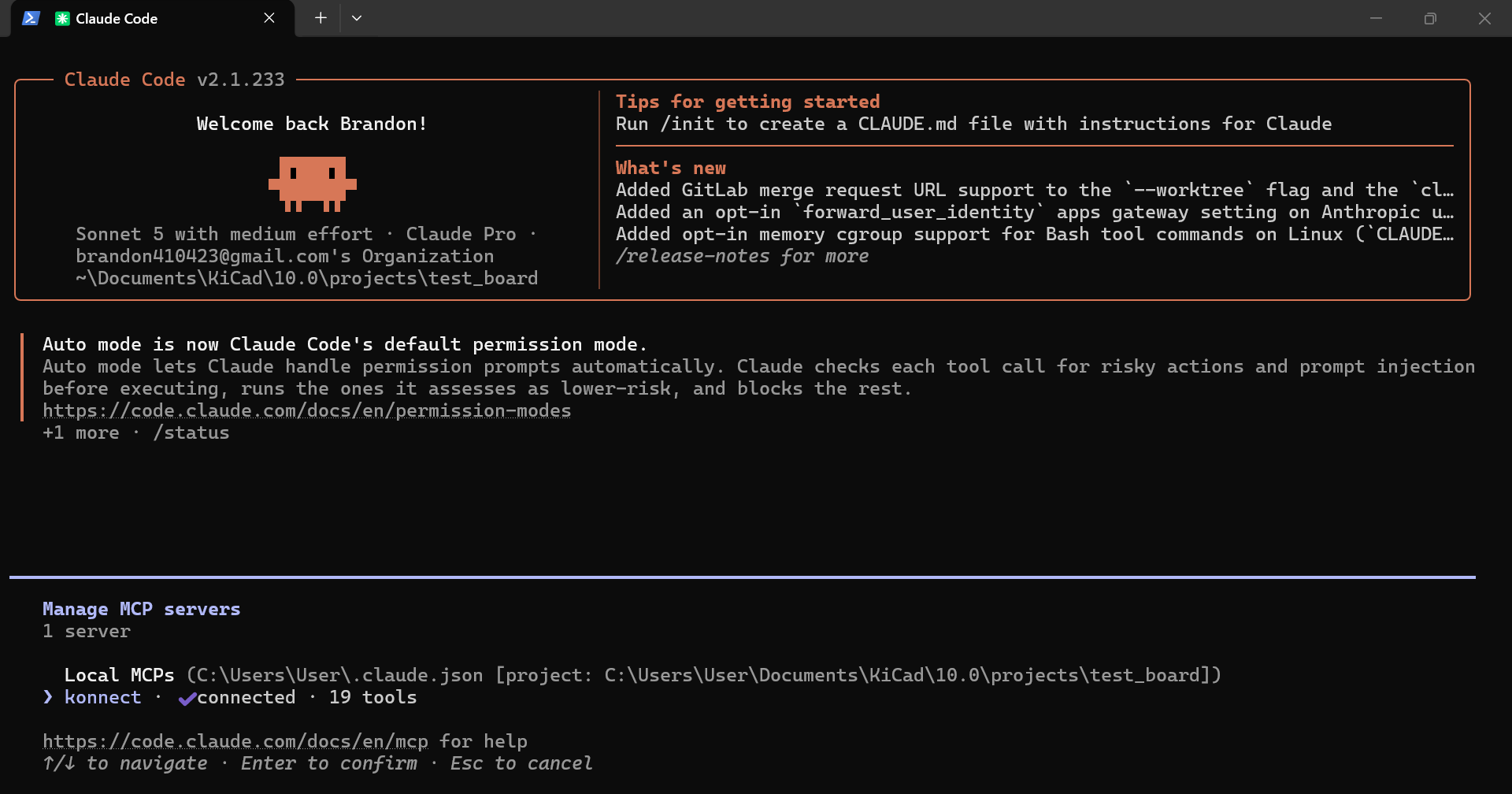1512x794 pixels.
Task: Click the /status command text
Action: tap(191, 432)
